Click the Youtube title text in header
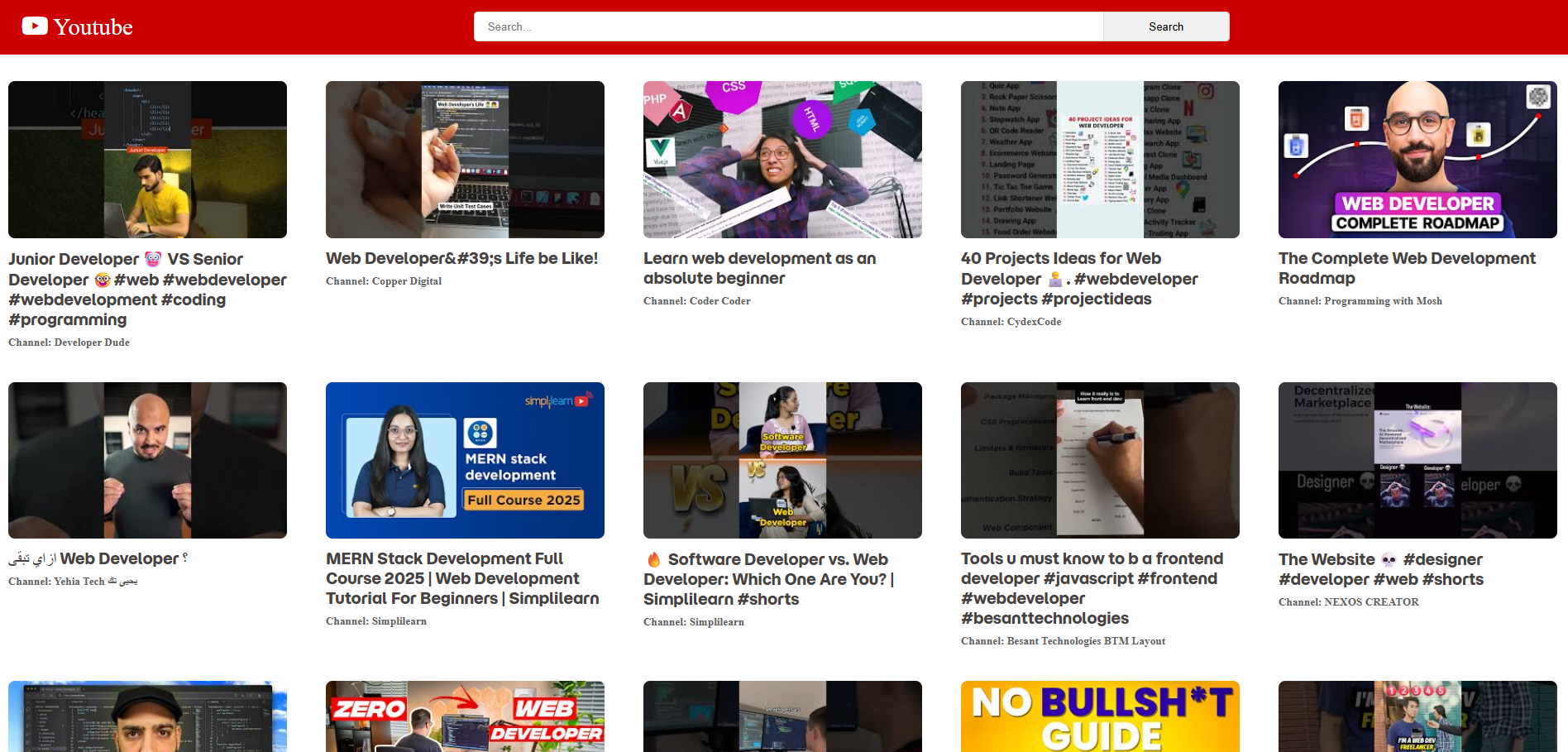 pos(93,27)
